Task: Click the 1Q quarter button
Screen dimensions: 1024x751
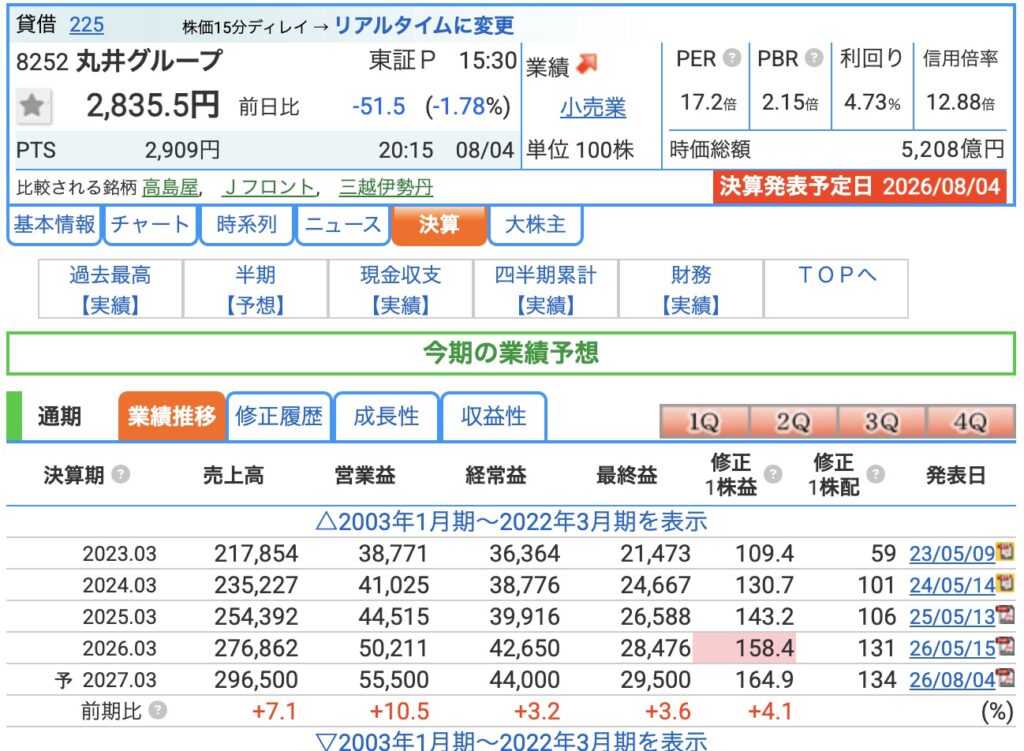Action: pos(704,421)
